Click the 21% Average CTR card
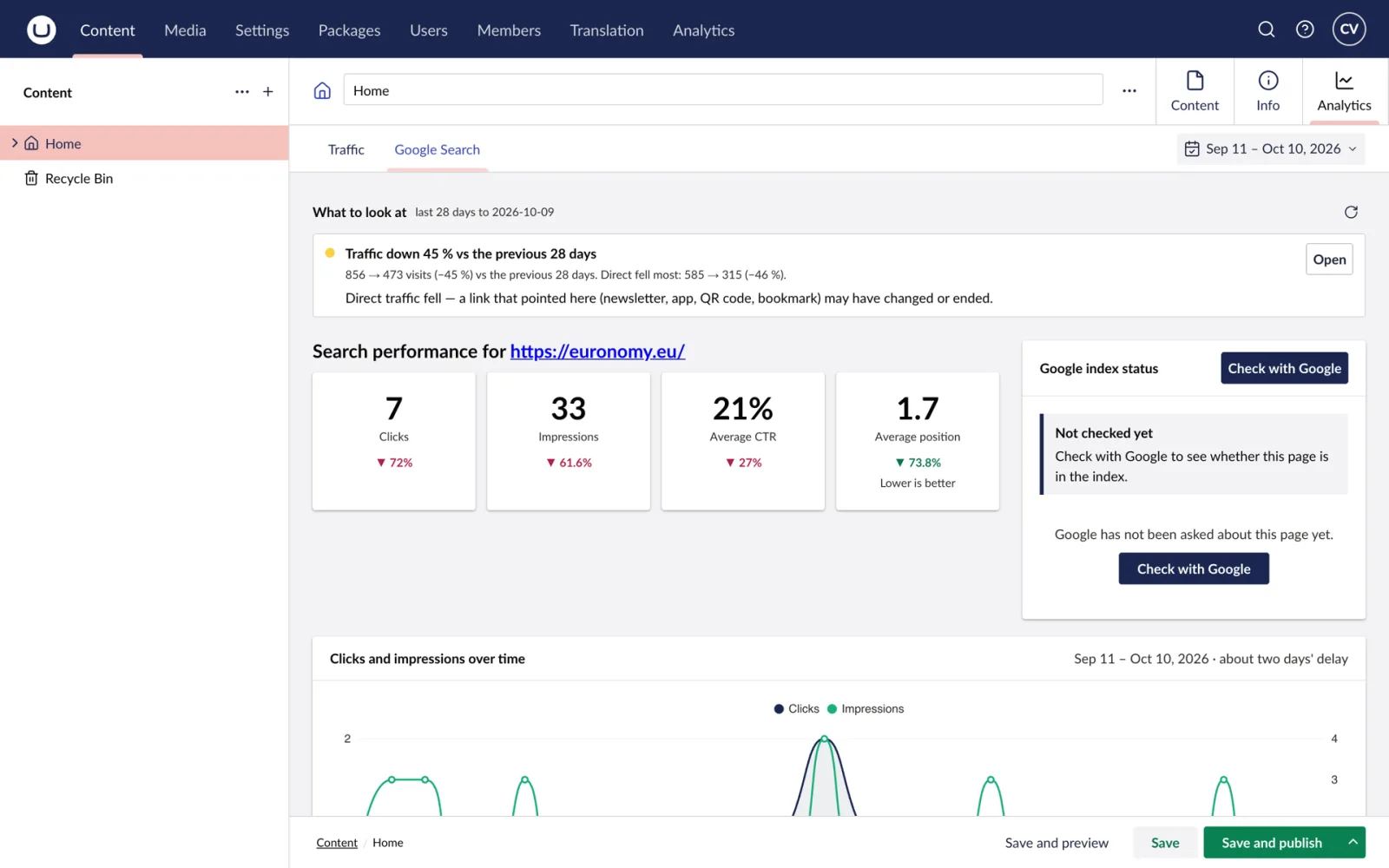Viewport: 1389px width, 868px height. pos(743,441)
